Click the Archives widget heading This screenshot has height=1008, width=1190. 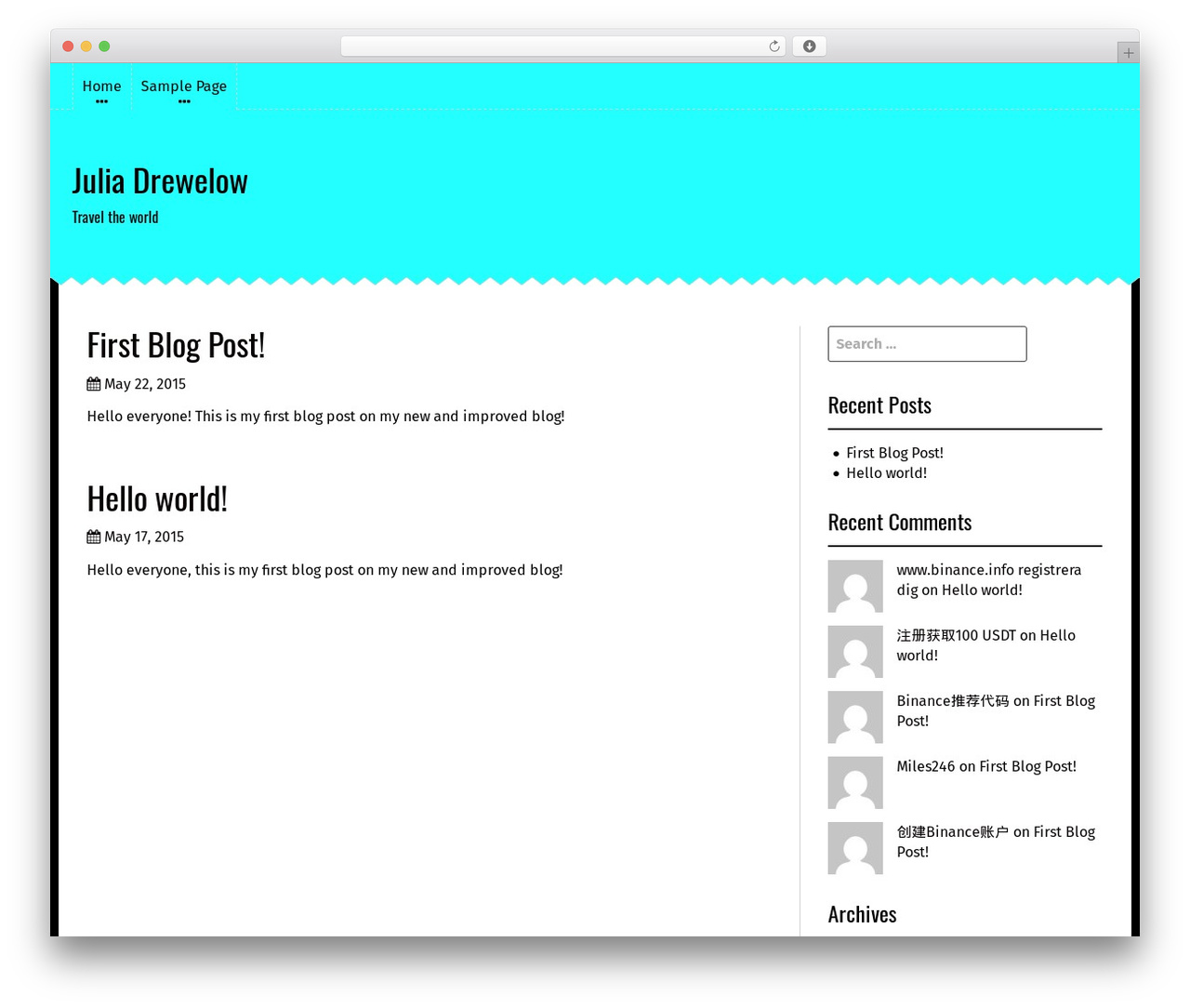tap(863, 915)
